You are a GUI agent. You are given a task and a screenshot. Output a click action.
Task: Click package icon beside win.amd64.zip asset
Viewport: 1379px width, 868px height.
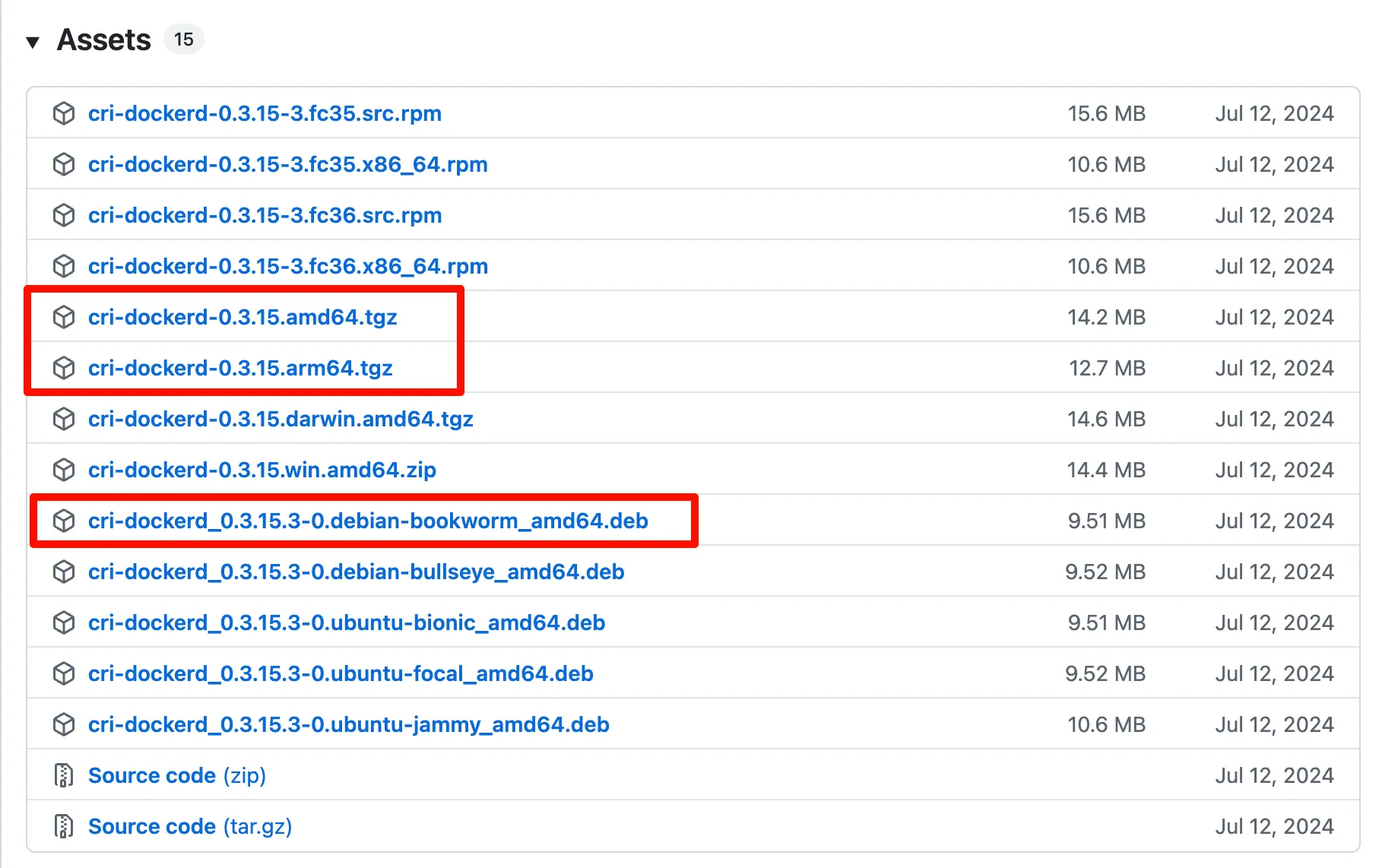click(64, 470)
